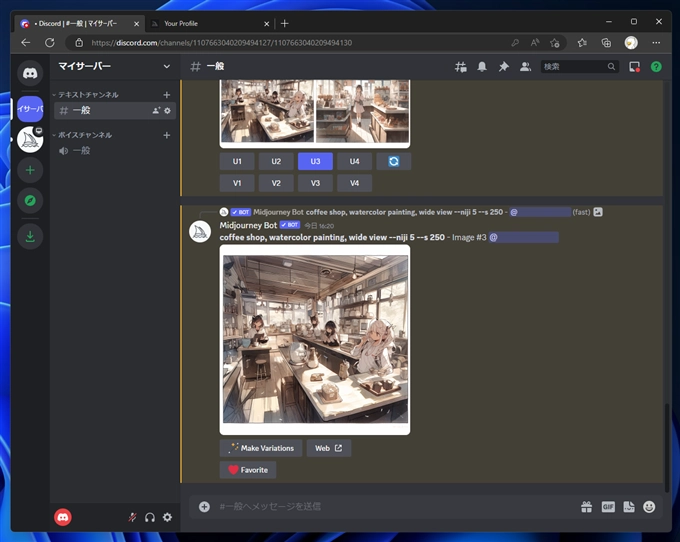Focus the 検索 search field
Image resolution: width=680 pixels, height=542 pixels.
[579, 67]
